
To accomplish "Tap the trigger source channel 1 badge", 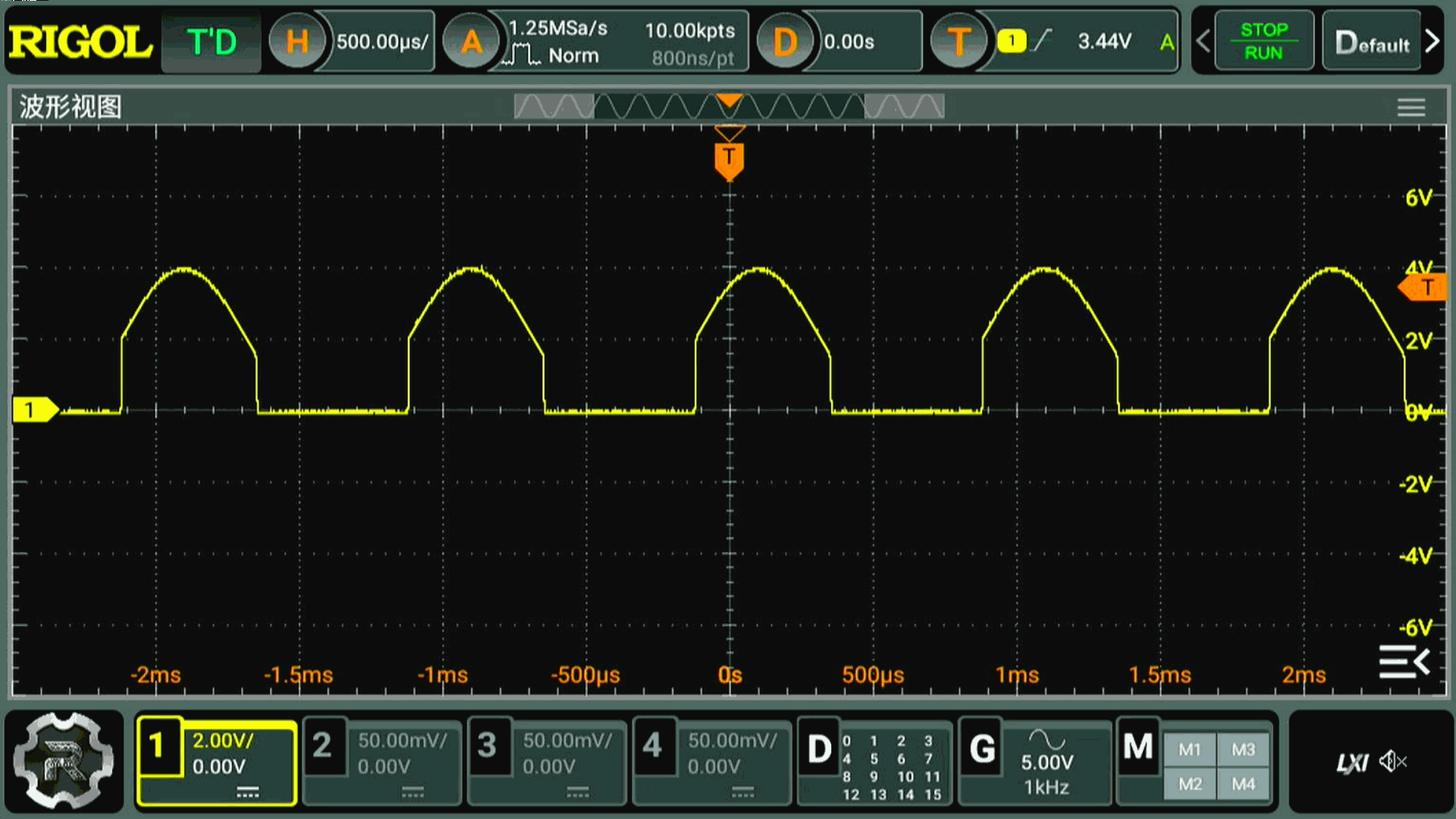I will click(x=1012, y=41).
